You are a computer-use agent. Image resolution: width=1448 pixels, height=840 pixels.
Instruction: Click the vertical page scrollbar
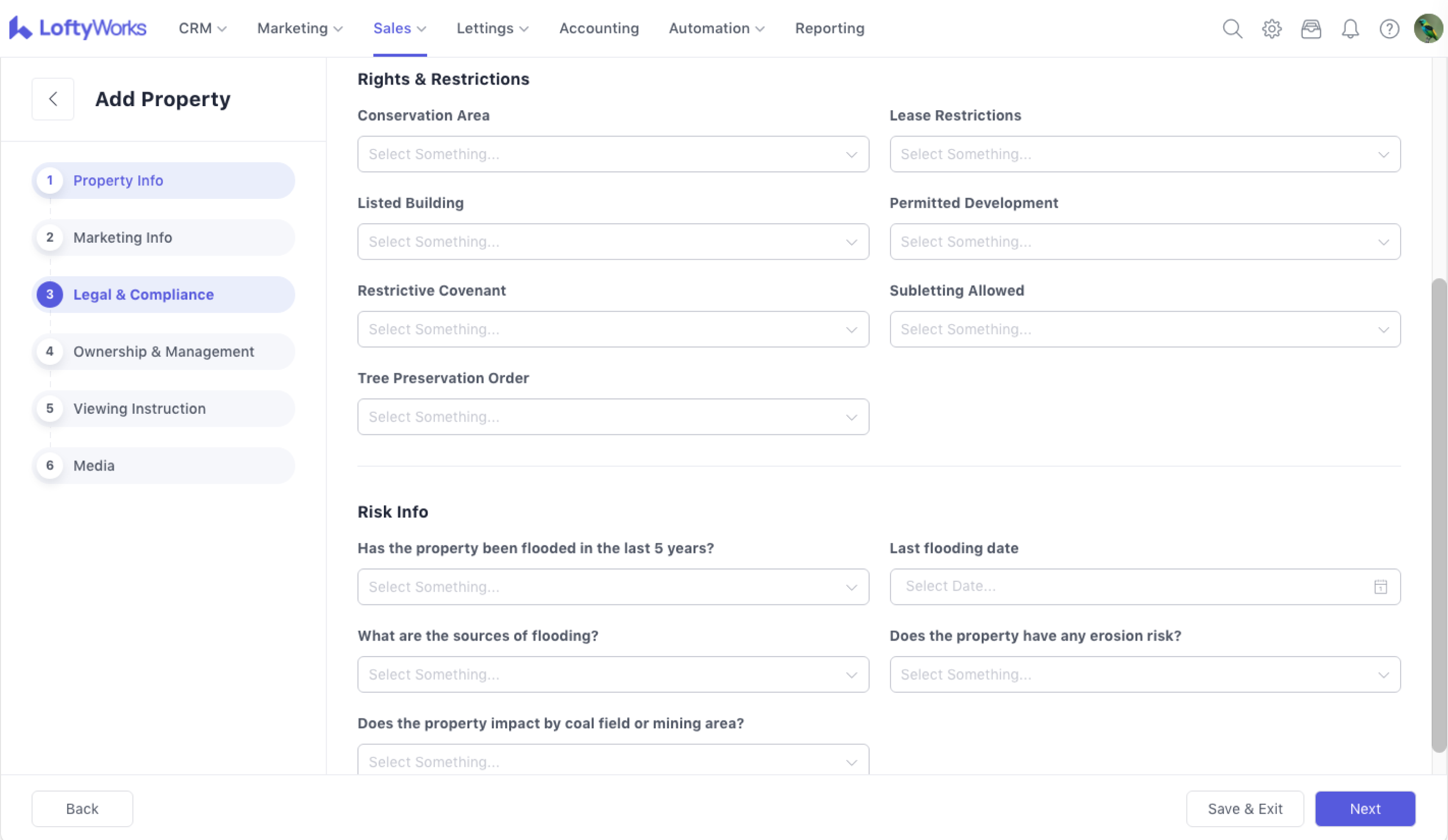click(x=1438, y=514)
